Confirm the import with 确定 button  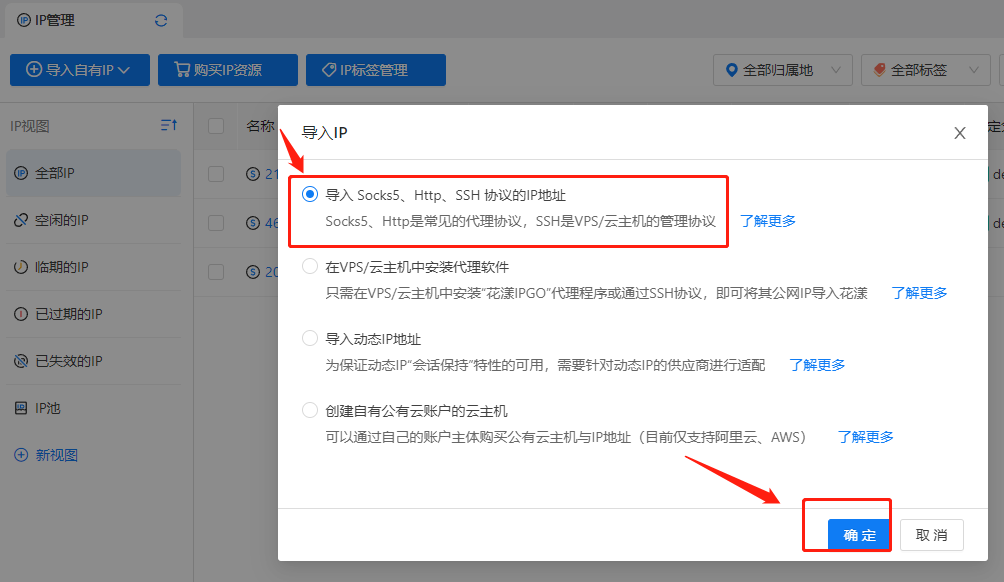[x=859, y=535]
